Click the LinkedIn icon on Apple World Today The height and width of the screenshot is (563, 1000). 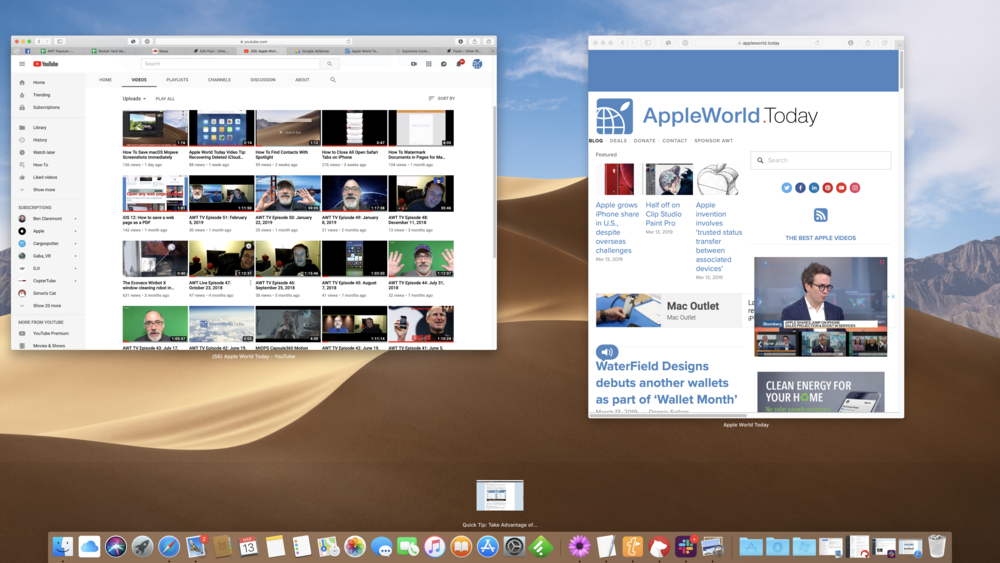[x=814, y=187]
